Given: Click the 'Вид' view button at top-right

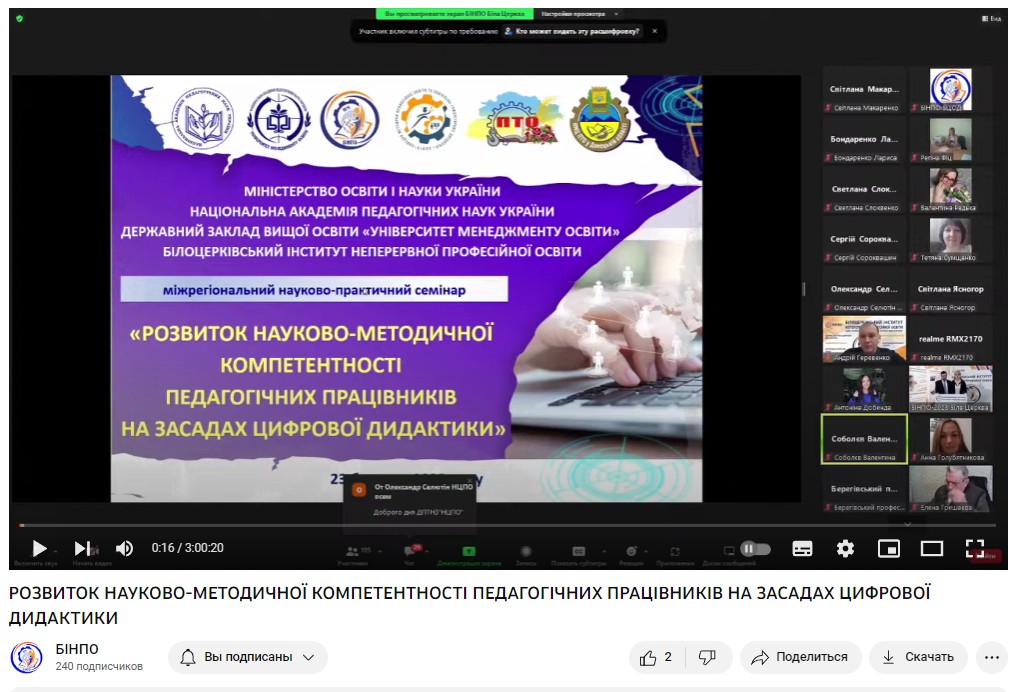Looking at the screenshot, I should (x=991, y=19).
